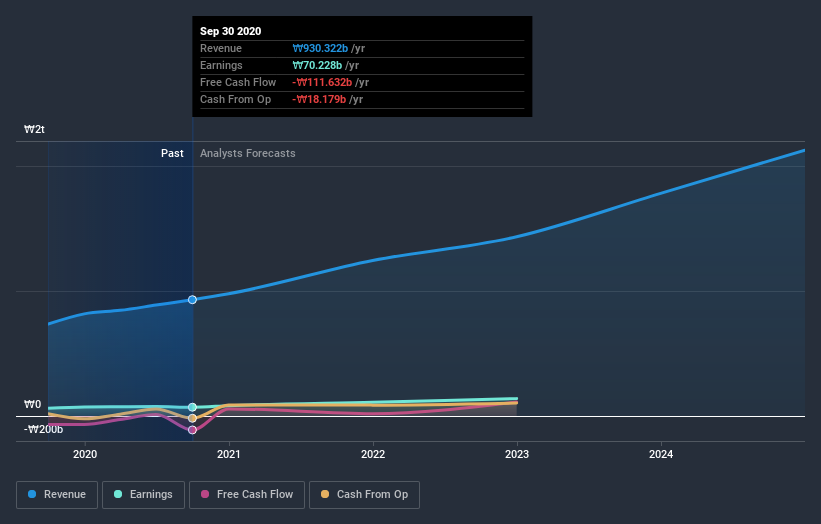Click the 2023 x-axis label

pyautogui.click(x=517, y=454)
